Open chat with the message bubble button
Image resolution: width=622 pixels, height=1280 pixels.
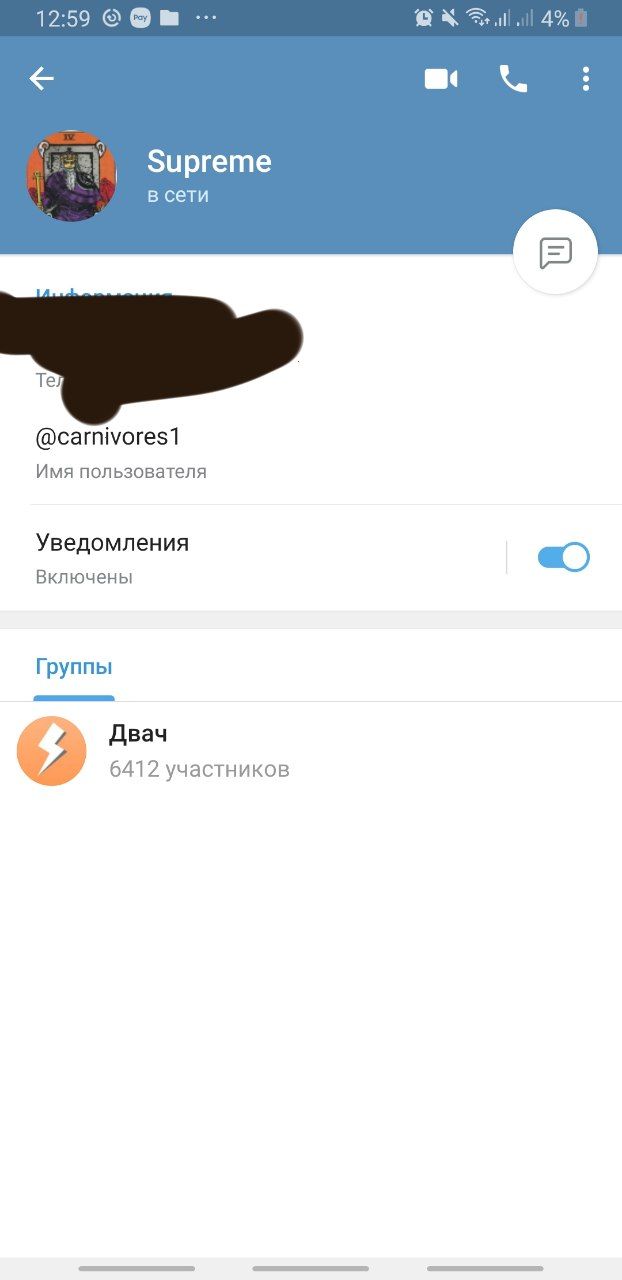(555, 252)
